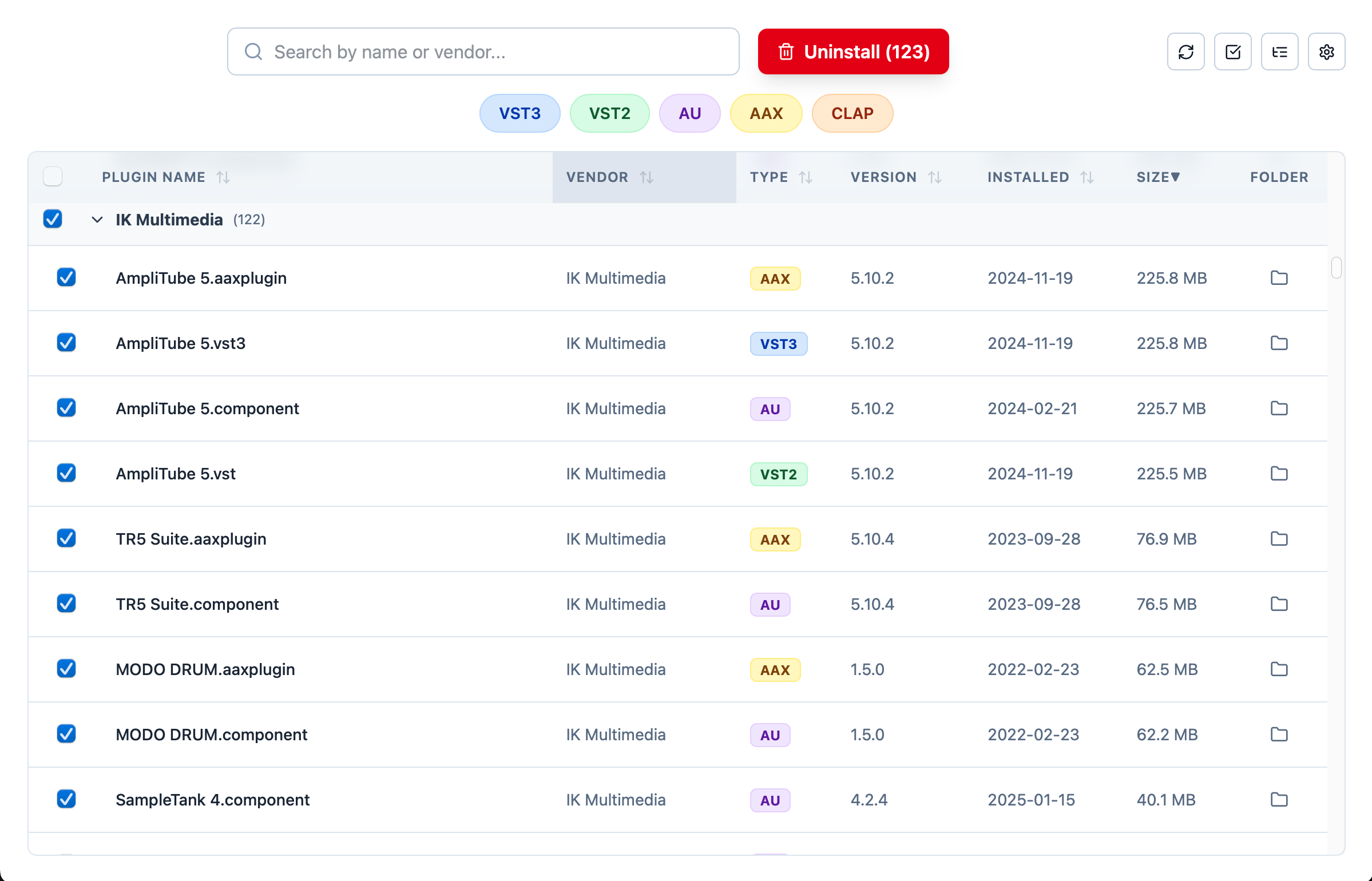1372x881 pixels.
Task: Uncheck AmpliTube 5.aaxplugin checkbox
Action: coord(66,277)
